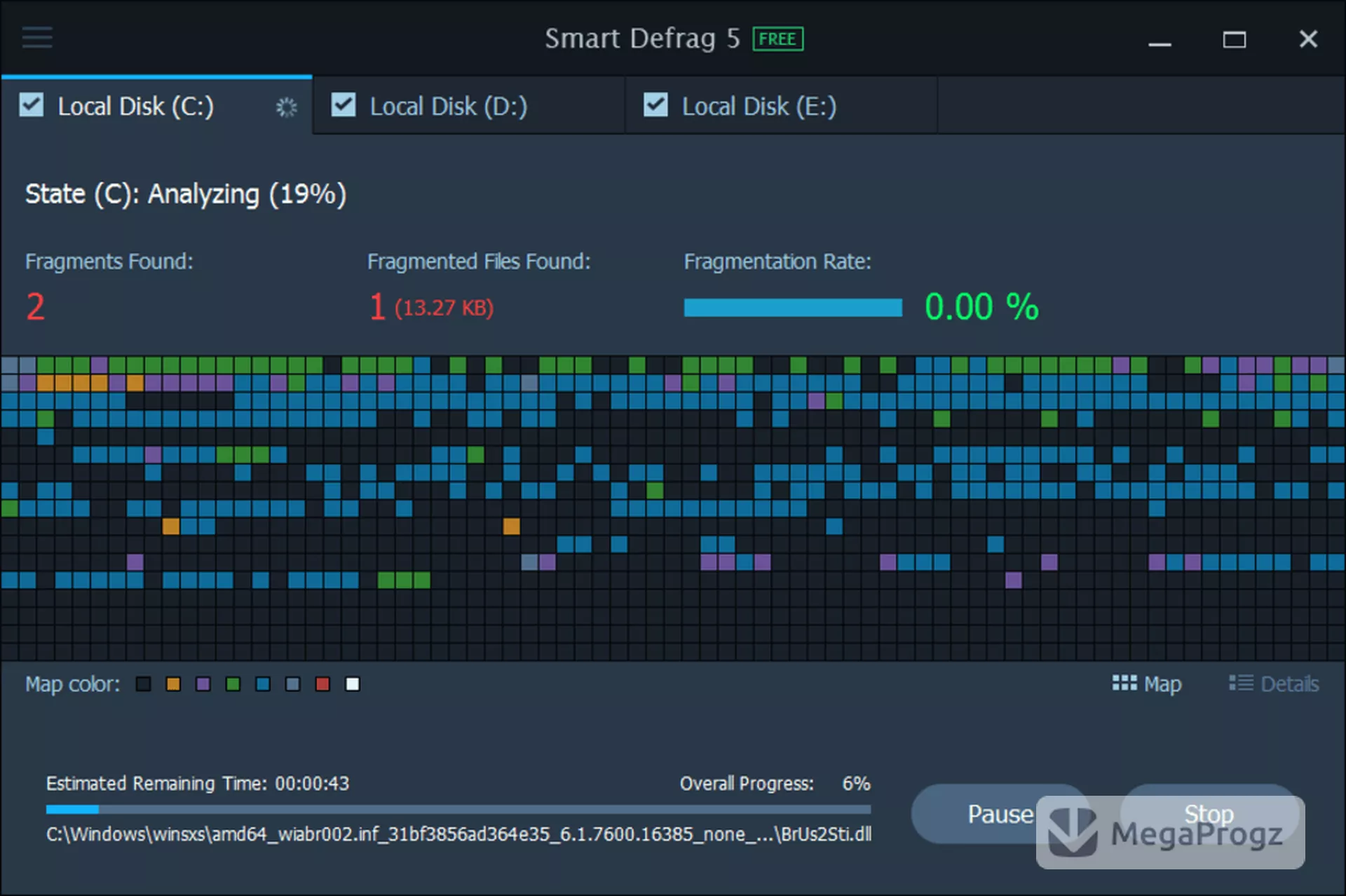Image resolution: width=1346 pixels, height=896 pixels.
Task: Click the Fragments Found count 2
Action: (x=36, y=307)
